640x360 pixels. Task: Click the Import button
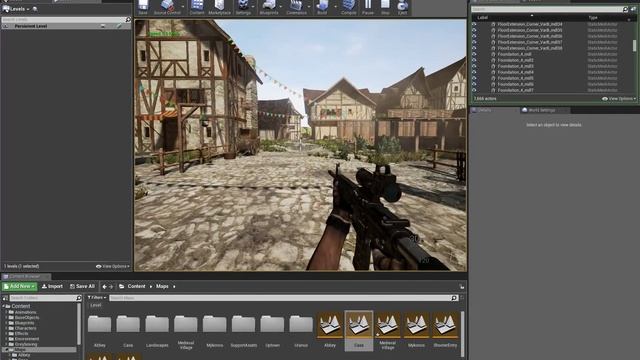(x=52, y=287)
